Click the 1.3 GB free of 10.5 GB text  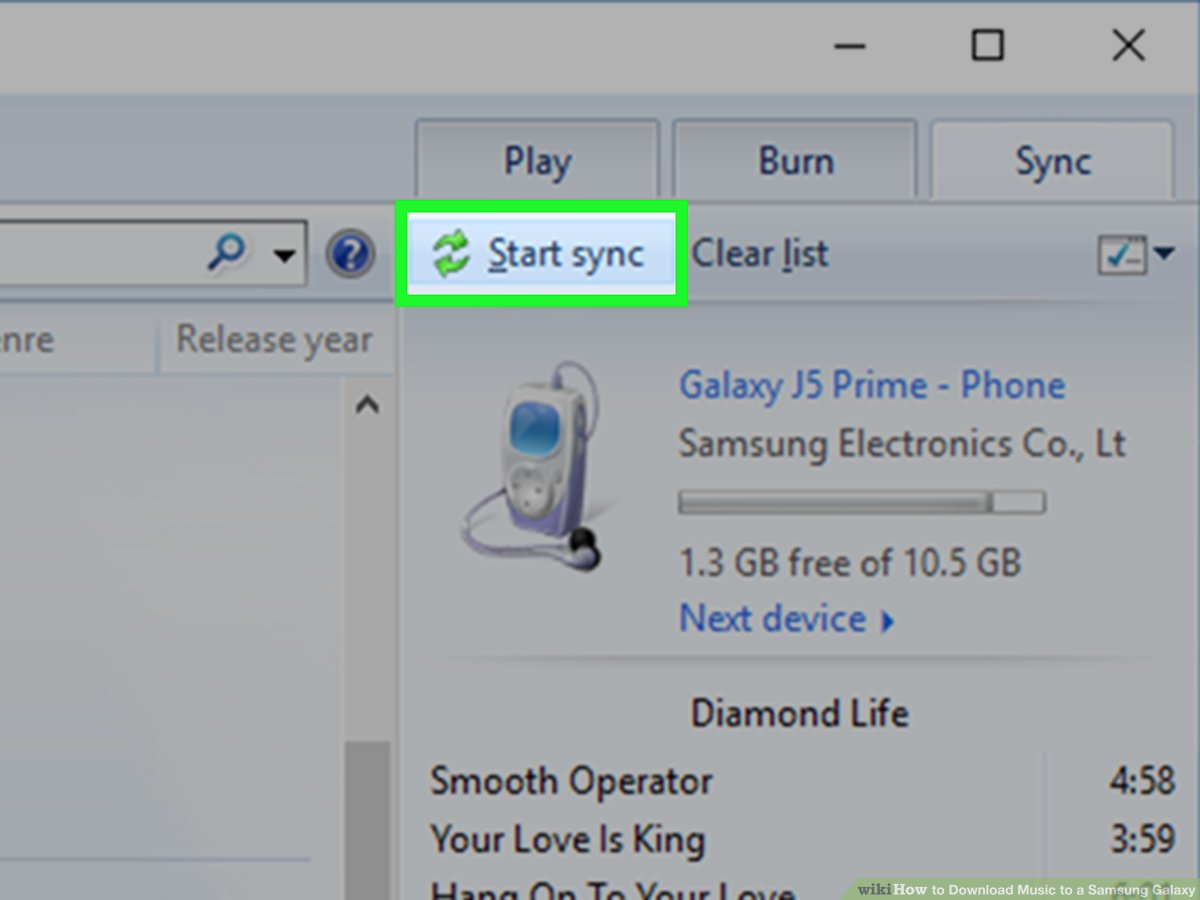[x=850, y=562]
